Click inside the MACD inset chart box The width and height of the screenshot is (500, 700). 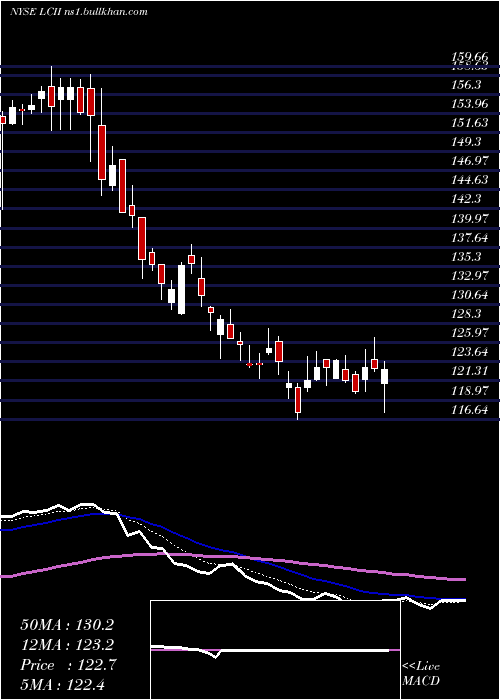click(x=275, y=650)
